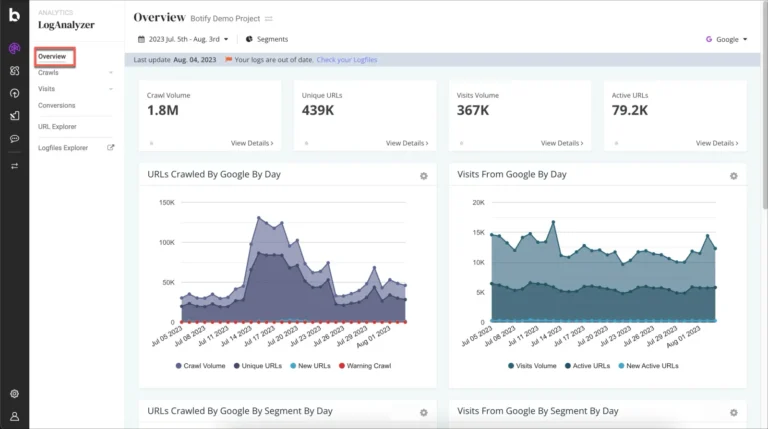Click the Last update Aug. 04, 2023 text
This screenshot has width=768, height=429.
point(175,60)
